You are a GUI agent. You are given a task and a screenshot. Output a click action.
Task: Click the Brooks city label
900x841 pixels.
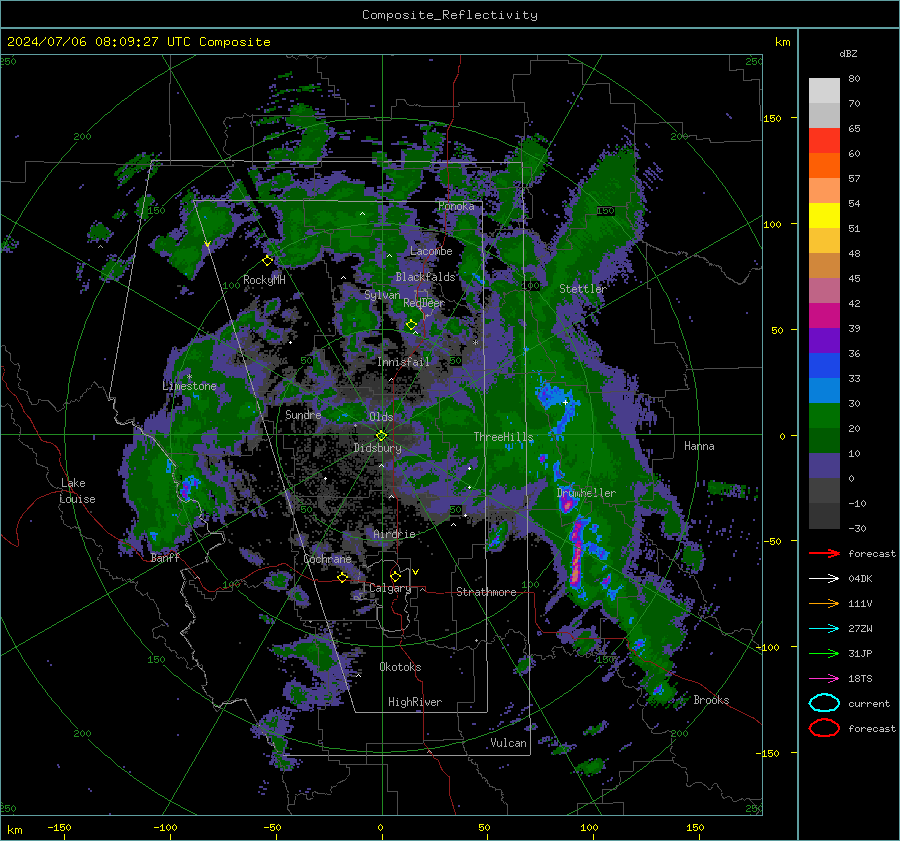(711, 700)
